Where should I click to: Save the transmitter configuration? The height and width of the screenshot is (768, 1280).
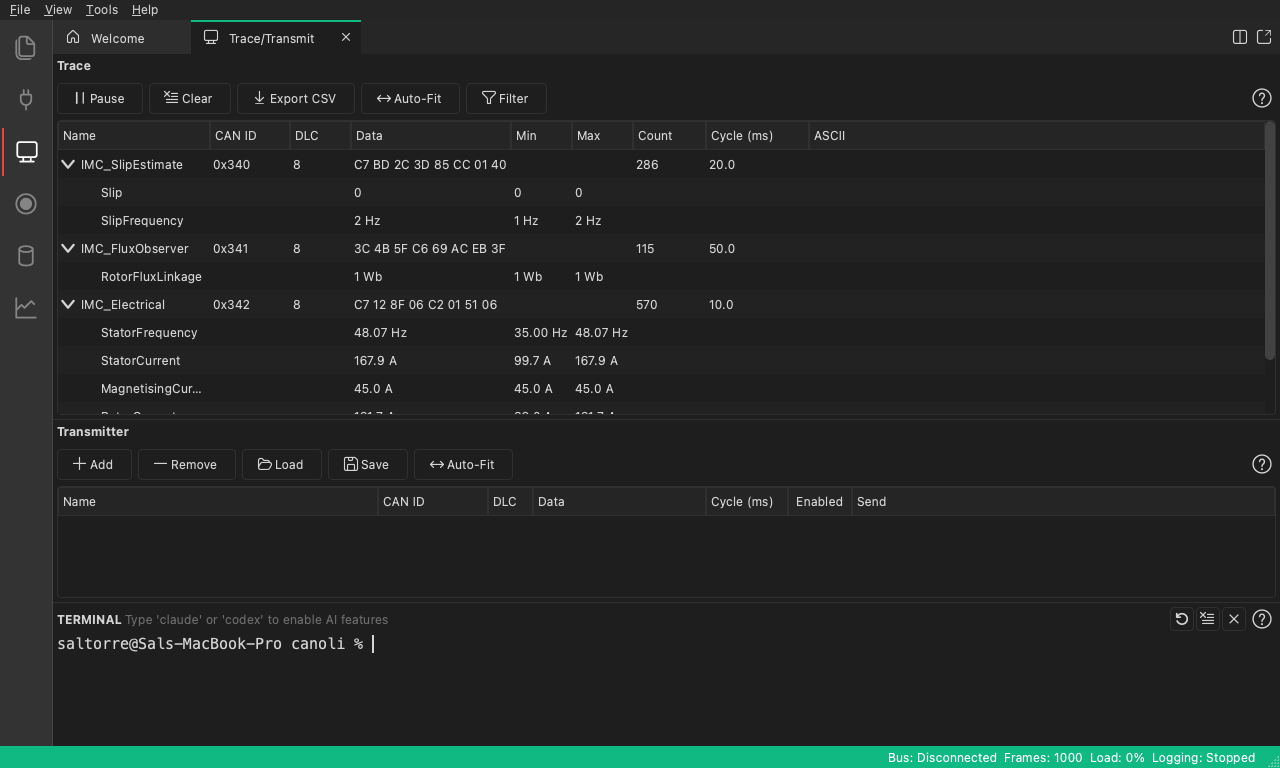367,464
